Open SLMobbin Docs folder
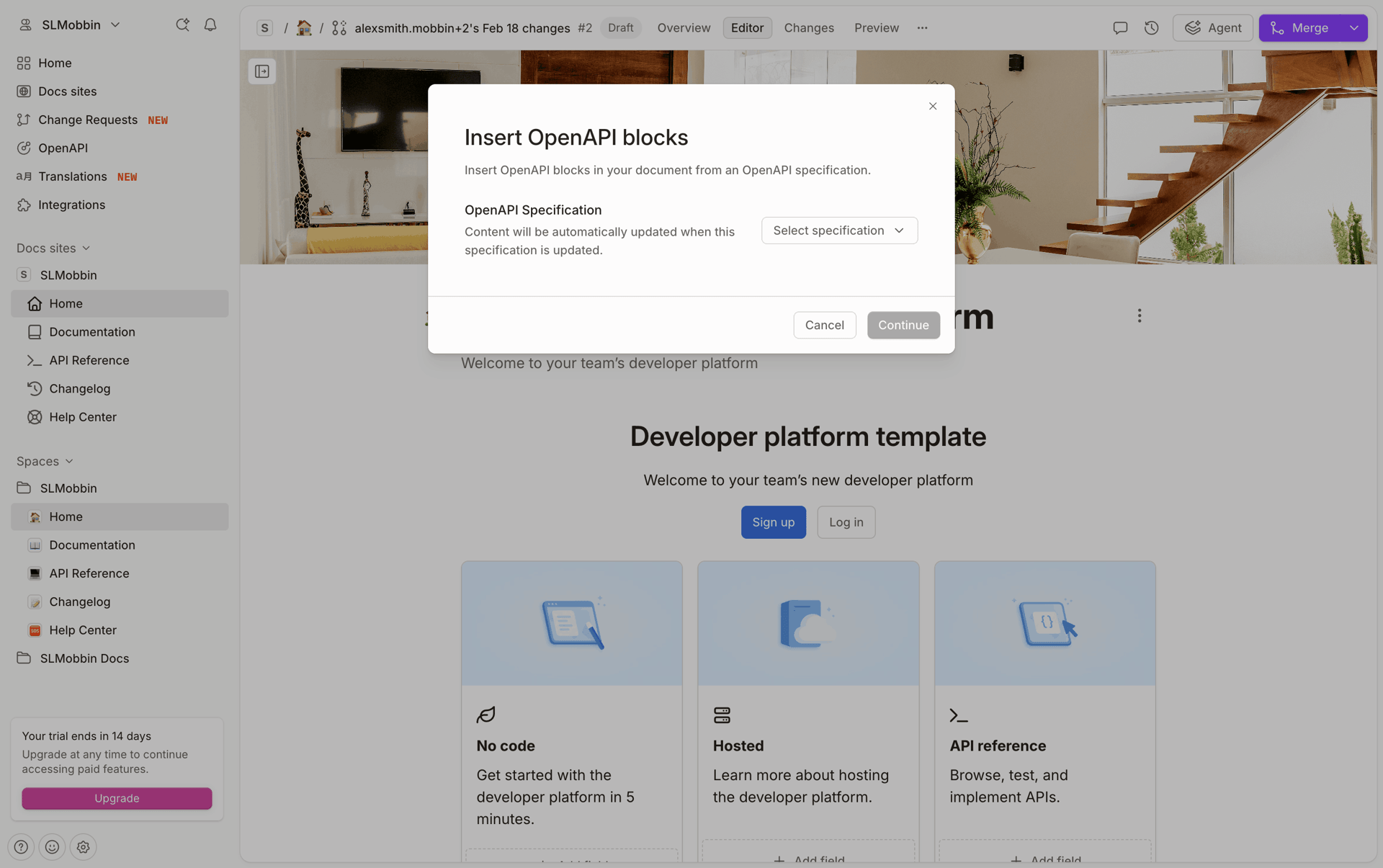 tap(120, 658)
